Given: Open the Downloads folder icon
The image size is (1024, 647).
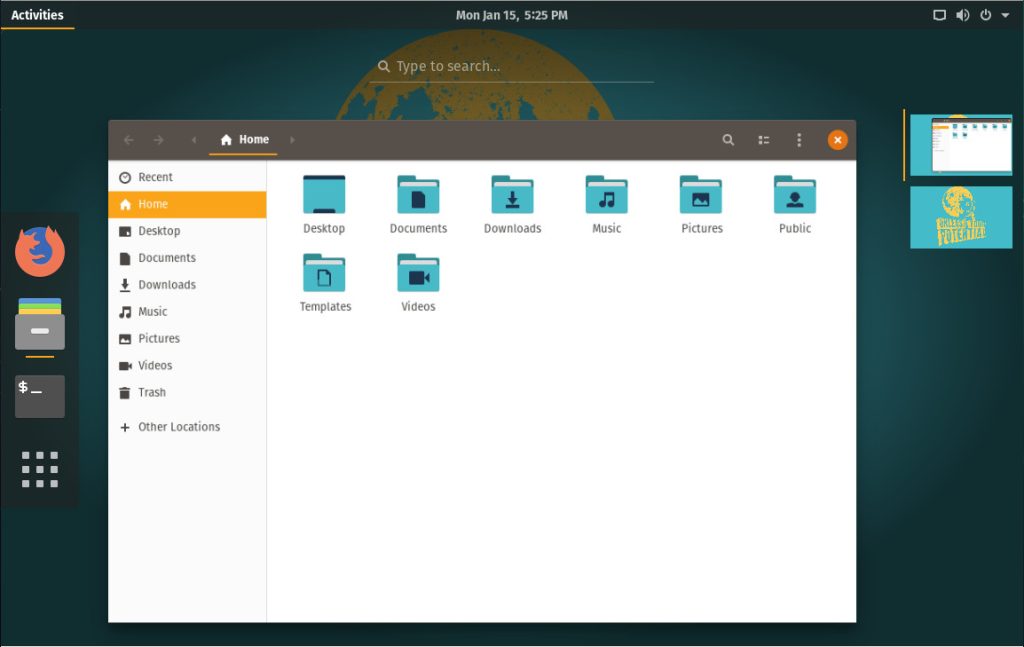Looking at the screenshot, I should click(512, 195).
